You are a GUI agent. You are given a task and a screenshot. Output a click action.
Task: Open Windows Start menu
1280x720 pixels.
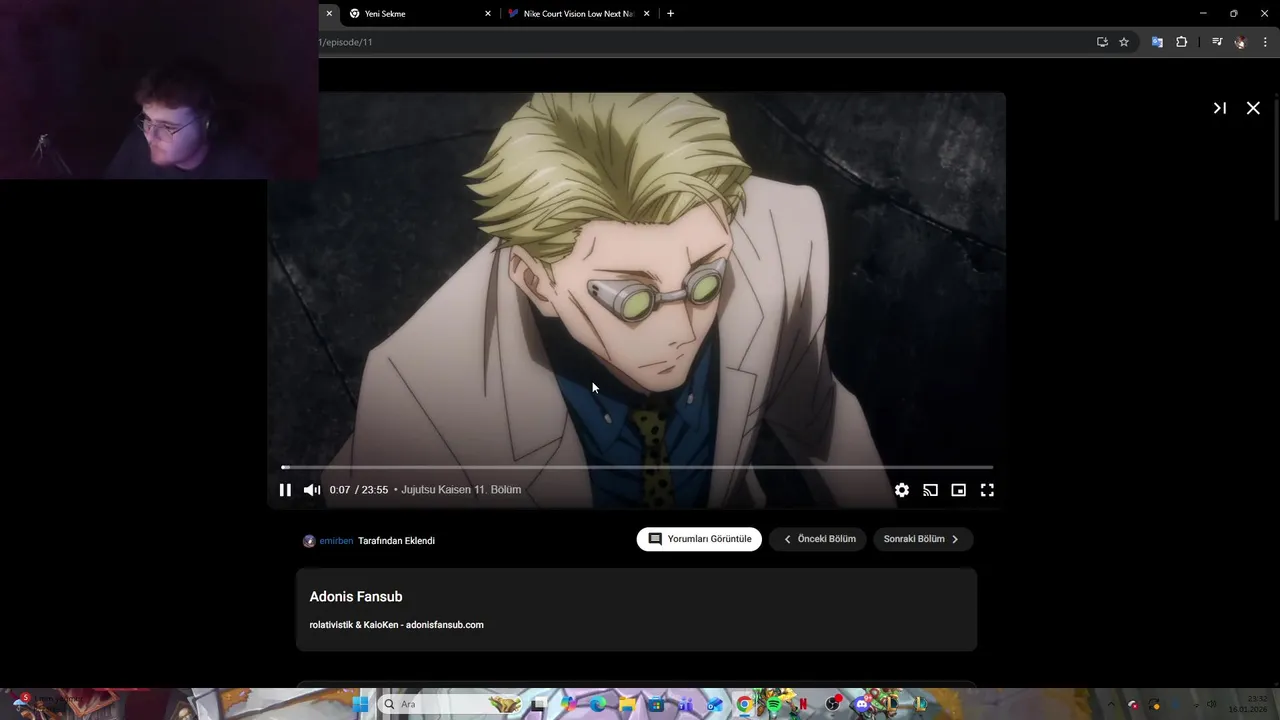(361, 704)
